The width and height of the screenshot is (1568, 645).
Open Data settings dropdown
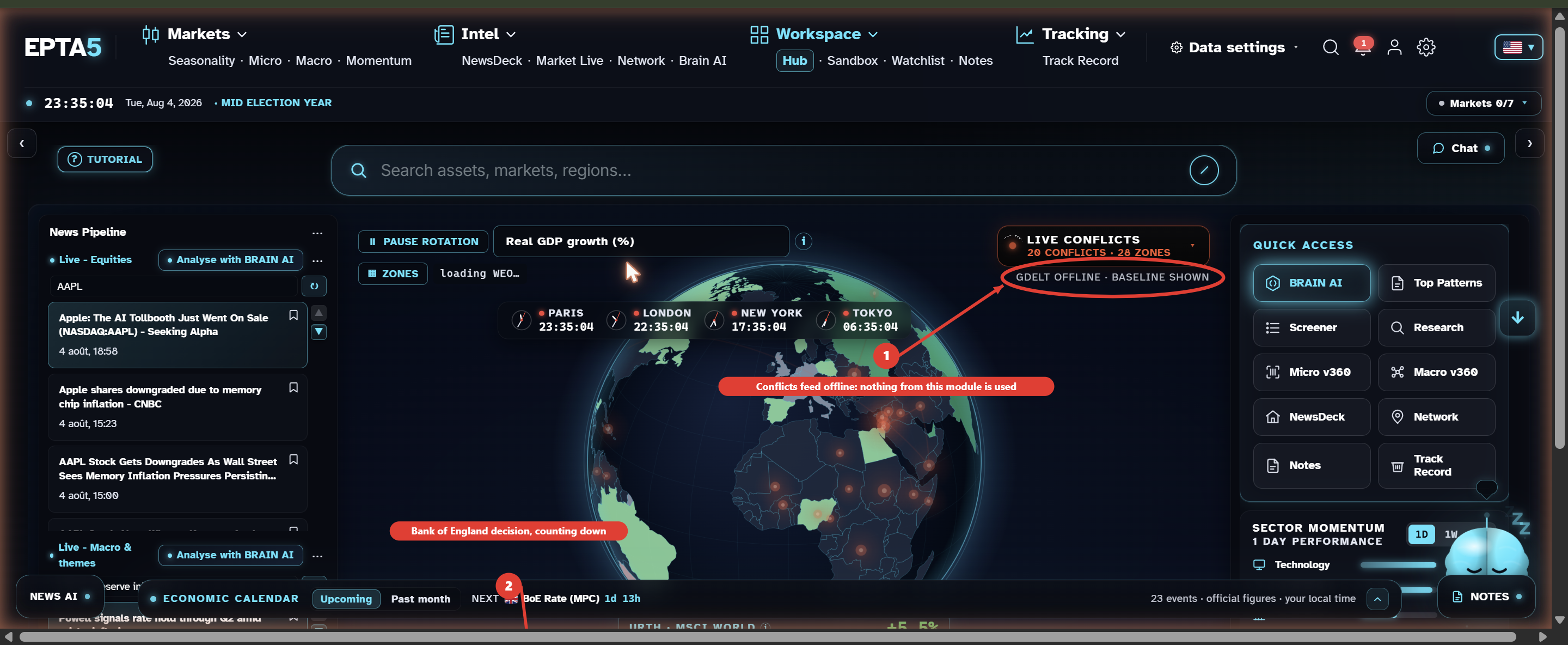tap(1234, 47)
